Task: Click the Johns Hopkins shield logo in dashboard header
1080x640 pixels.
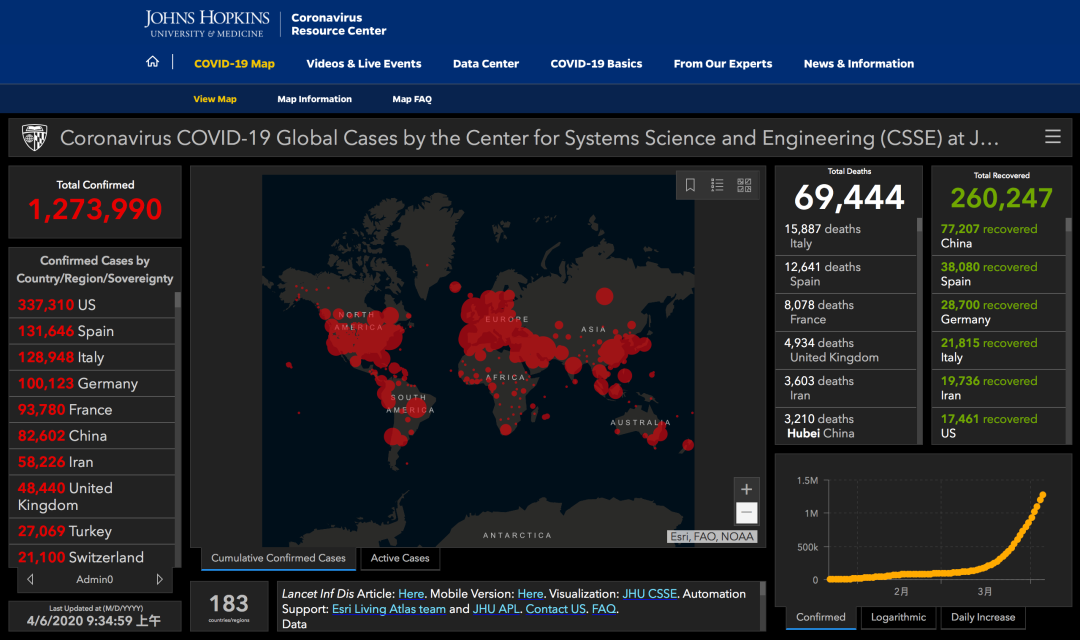Action: point(34,137)
